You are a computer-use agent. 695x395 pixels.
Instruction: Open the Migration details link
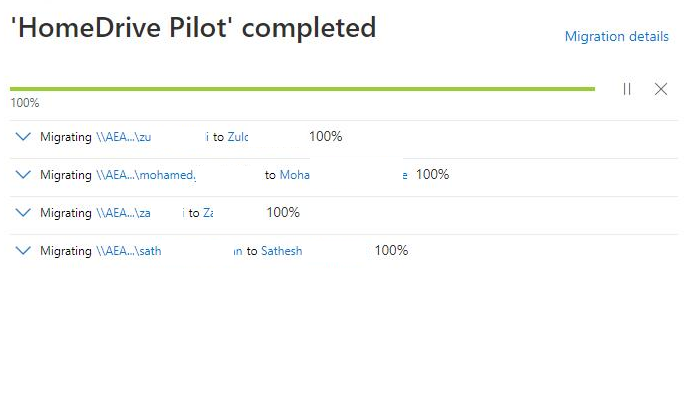click(x=617, y=36)
